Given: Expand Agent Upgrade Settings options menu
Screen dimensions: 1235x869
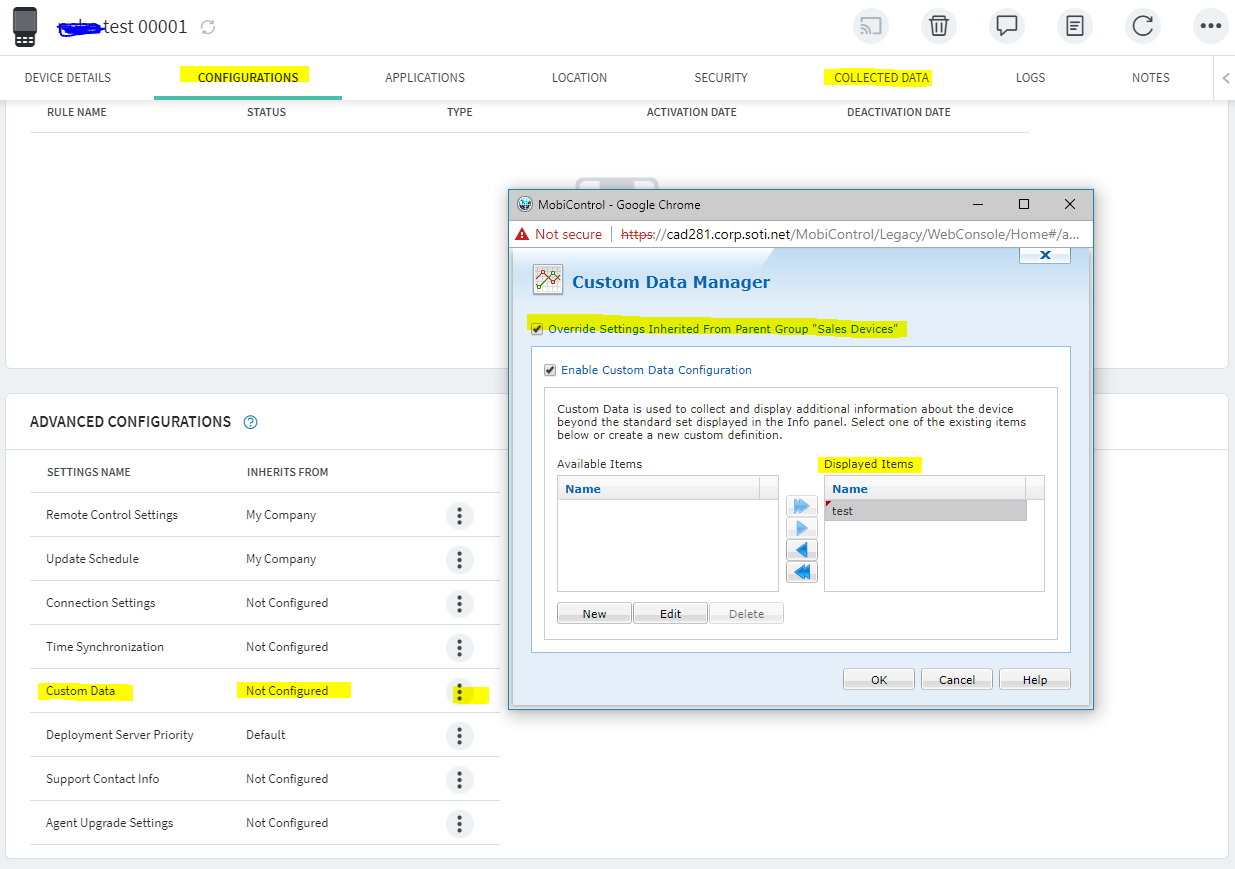Looking at the screenshot, I should click(x=459, y=823).
